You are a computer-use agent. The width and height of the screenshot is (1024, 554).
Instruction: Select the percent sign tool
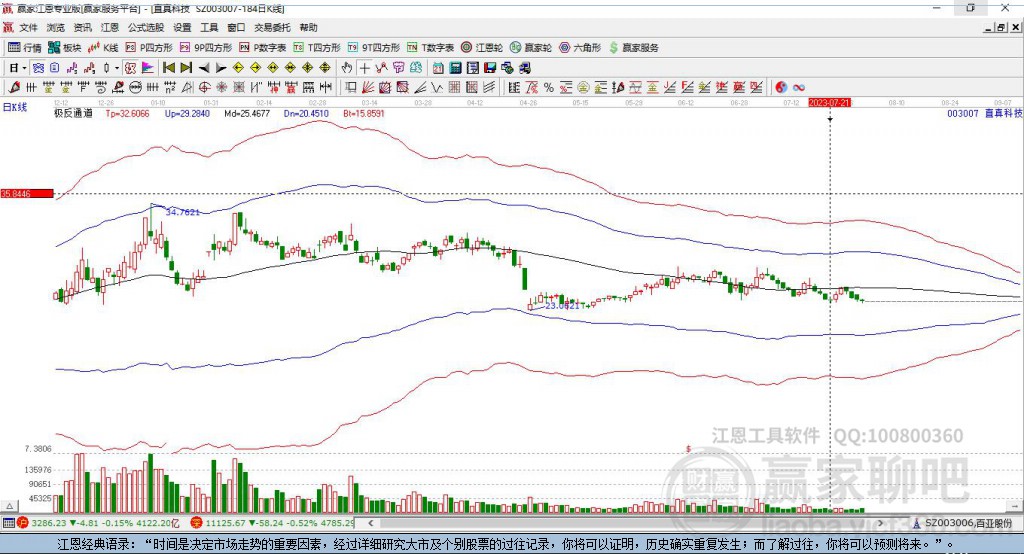549,87
